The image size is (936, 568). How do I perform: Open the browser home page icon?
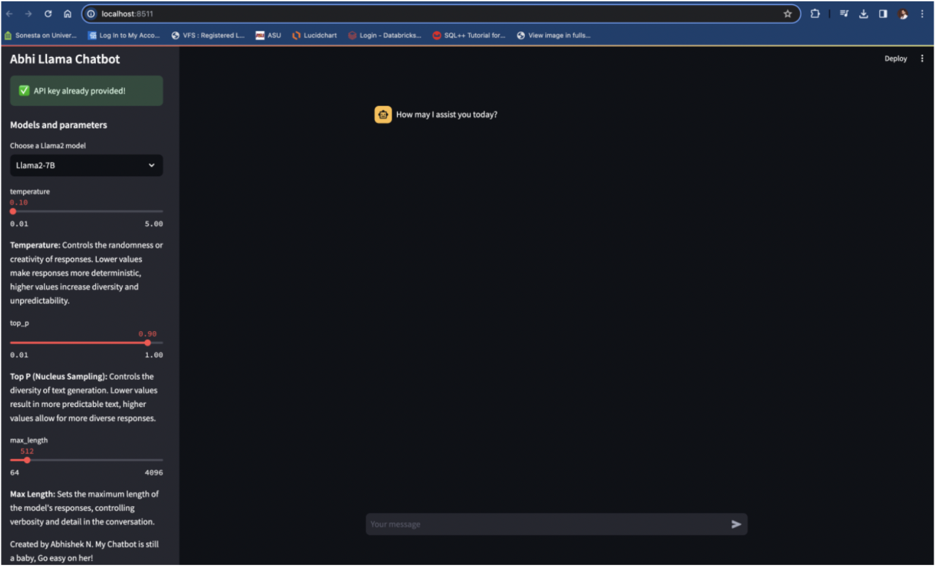67,14
